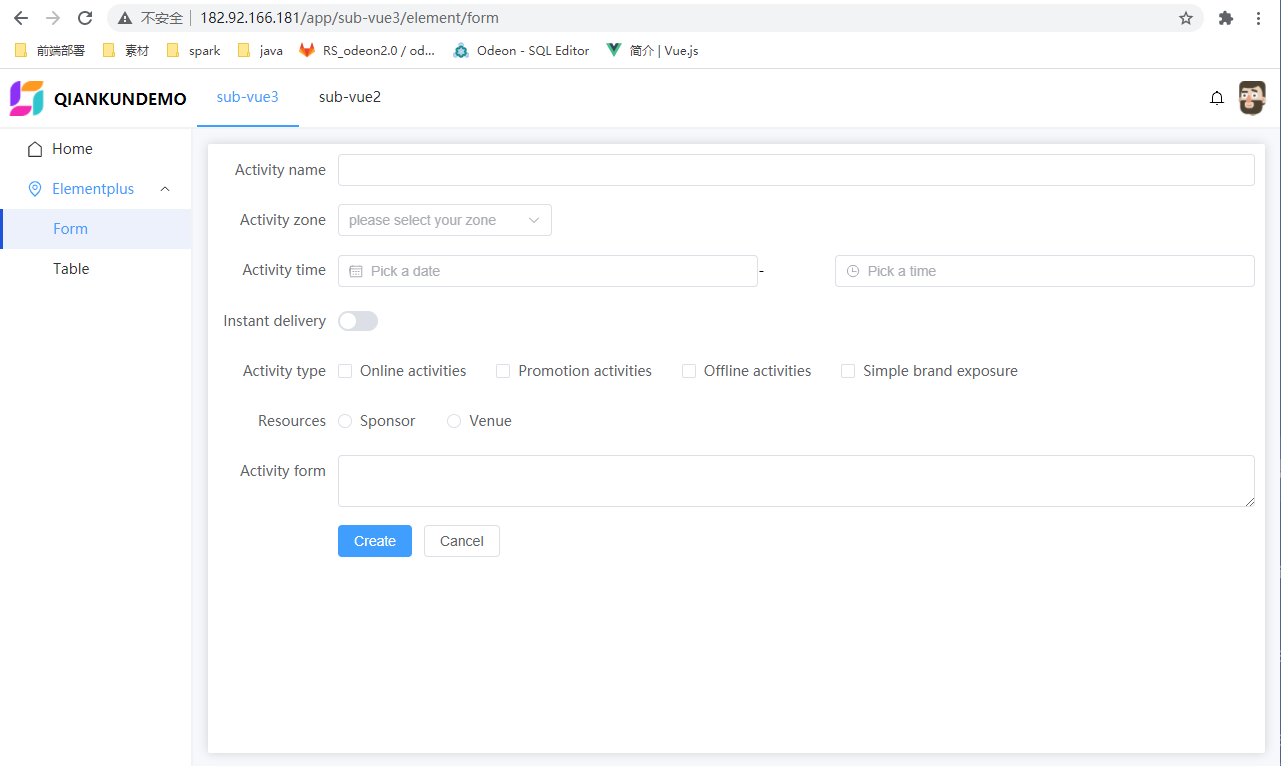Open the 素材 bookmark folder
The width and height of the screenshot is (1281, 766).
[x=125, y=50]
